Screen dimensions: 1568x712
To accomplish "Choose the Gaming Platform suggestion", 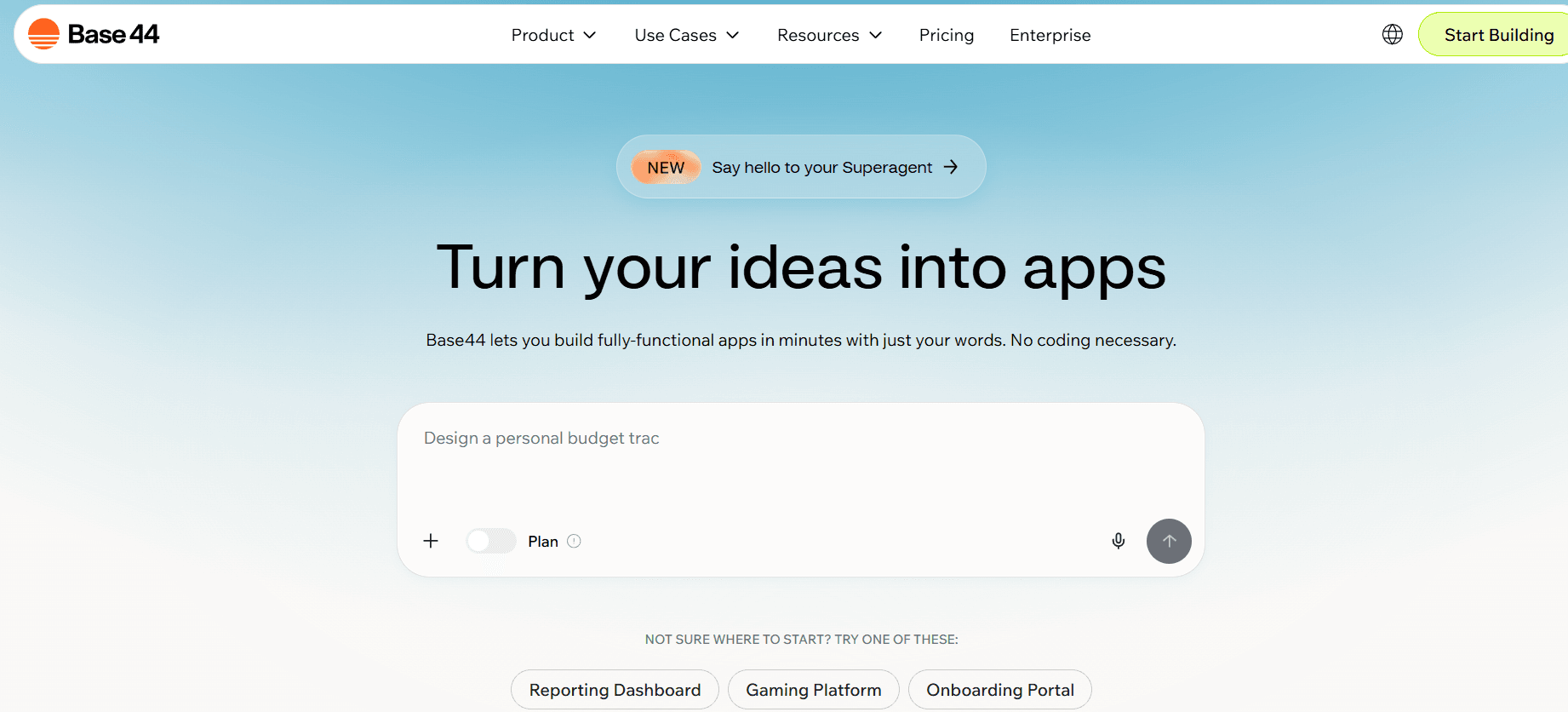I will point(813,690).
